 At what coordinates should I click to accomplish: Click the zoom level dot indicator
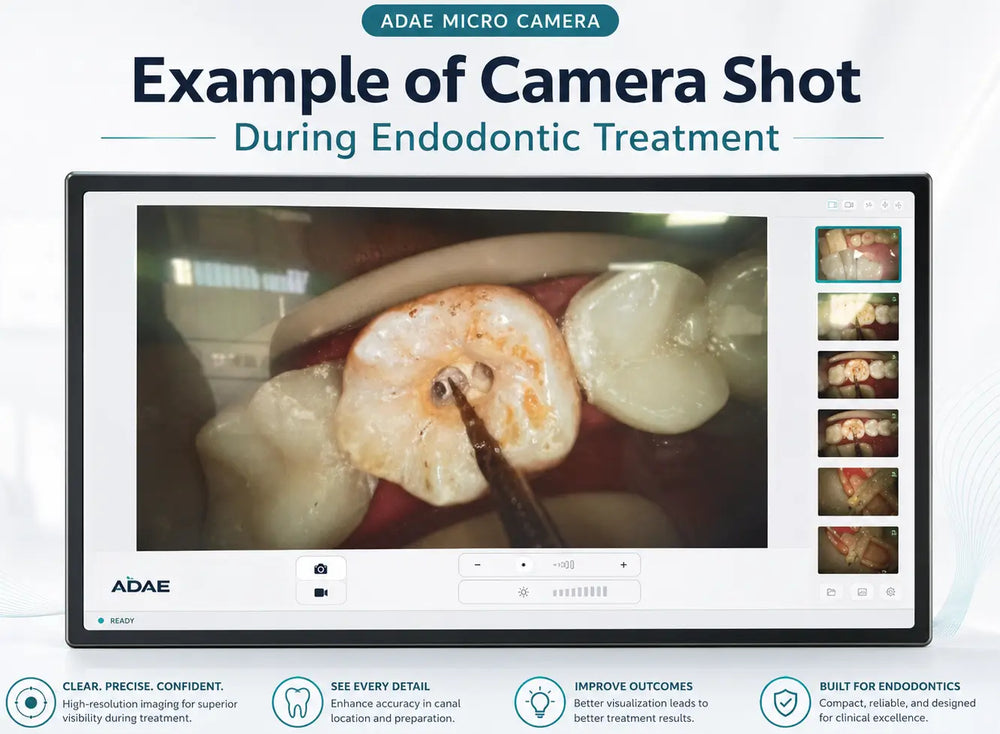point(524,565)
